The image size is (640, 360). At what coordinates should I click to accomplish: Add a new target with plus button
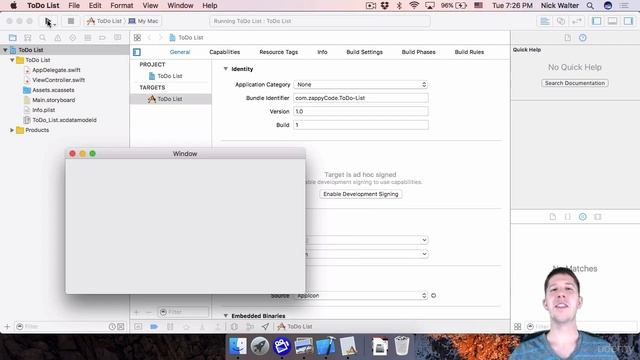pyautogui.click(x=136, y=312)
